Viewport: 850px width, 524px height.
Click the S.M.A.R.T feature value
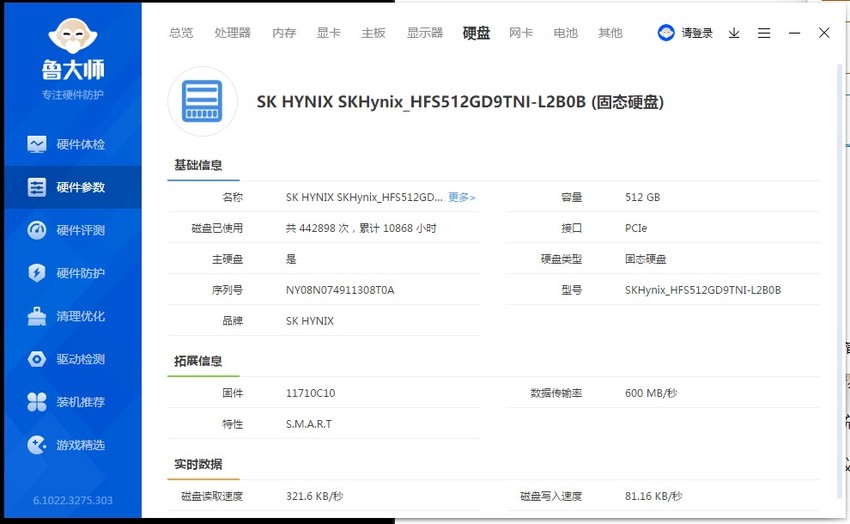(308, 424)
